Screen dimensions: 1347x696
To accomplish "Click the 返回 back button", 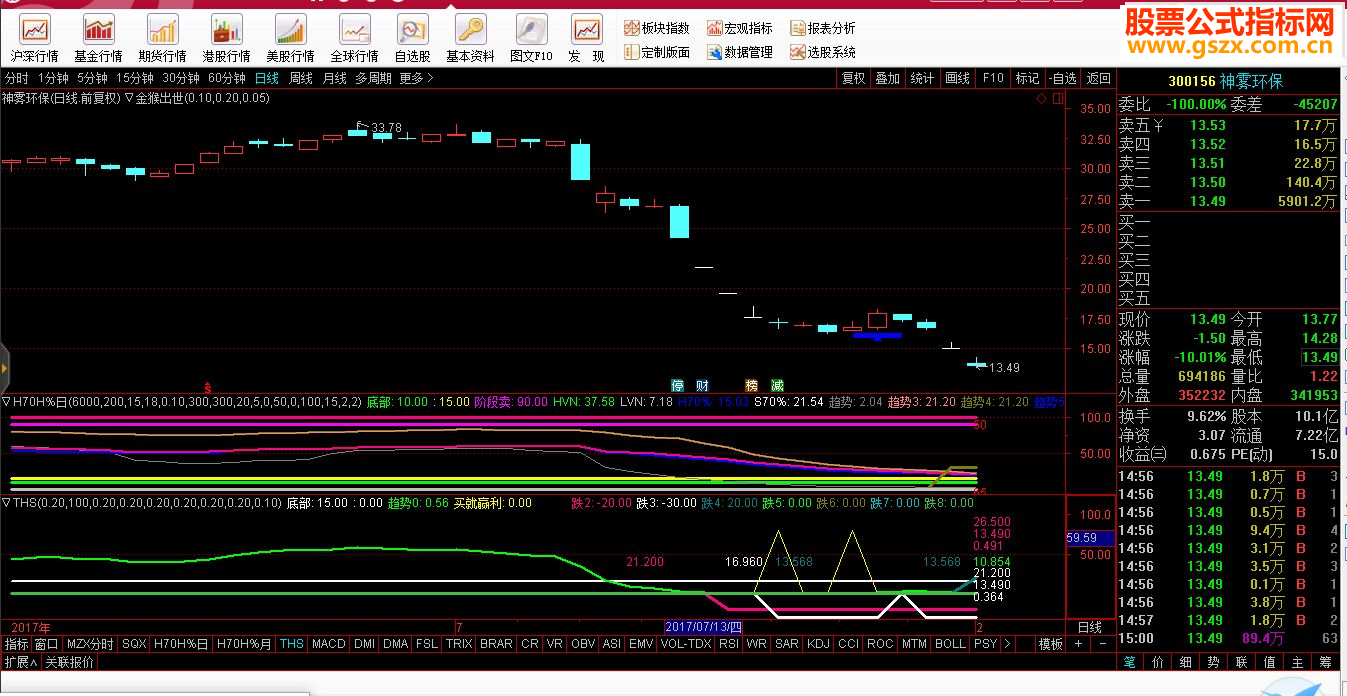I will [1098, 78].
